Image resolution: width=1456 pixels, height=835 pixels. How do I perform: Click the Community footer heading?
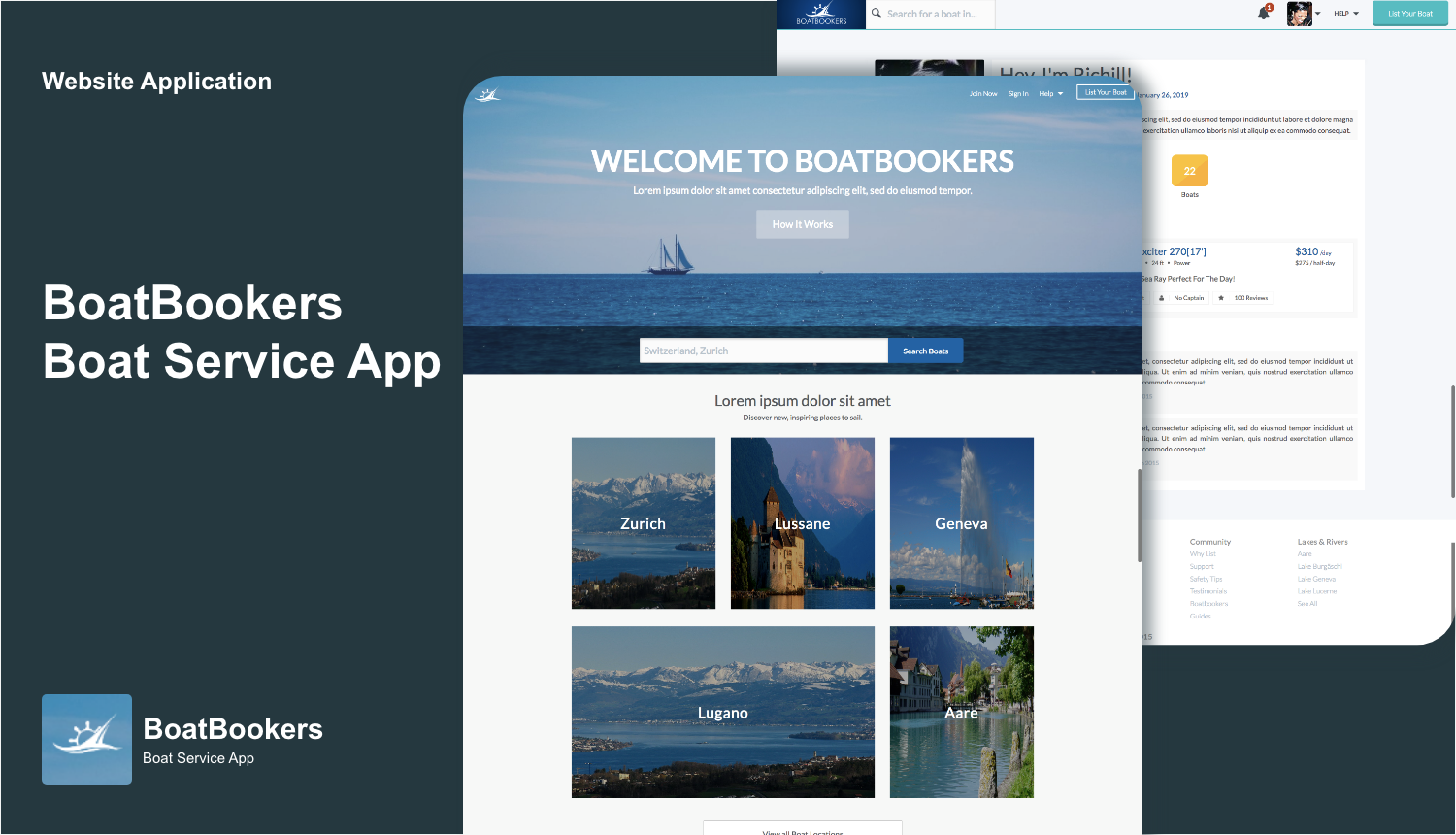[1210, 542]
